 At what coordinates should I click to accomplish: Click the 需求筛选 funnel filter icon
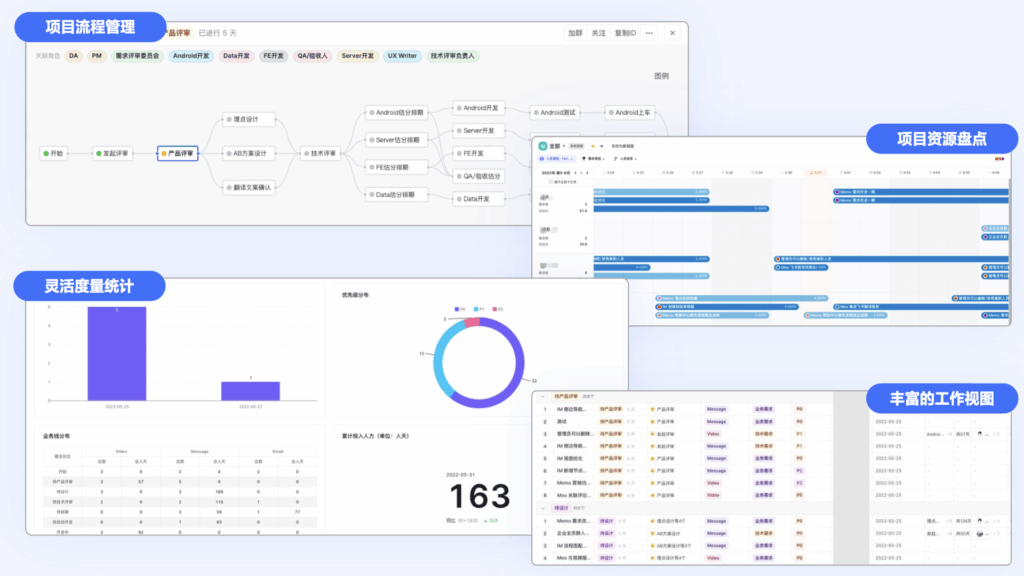point(583,159)
